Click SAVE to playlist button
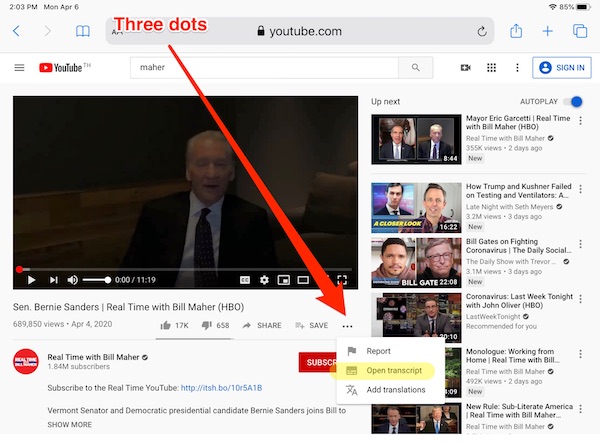Image resolution: width=600 pixels, height=446 pixels. pos(312,326)
